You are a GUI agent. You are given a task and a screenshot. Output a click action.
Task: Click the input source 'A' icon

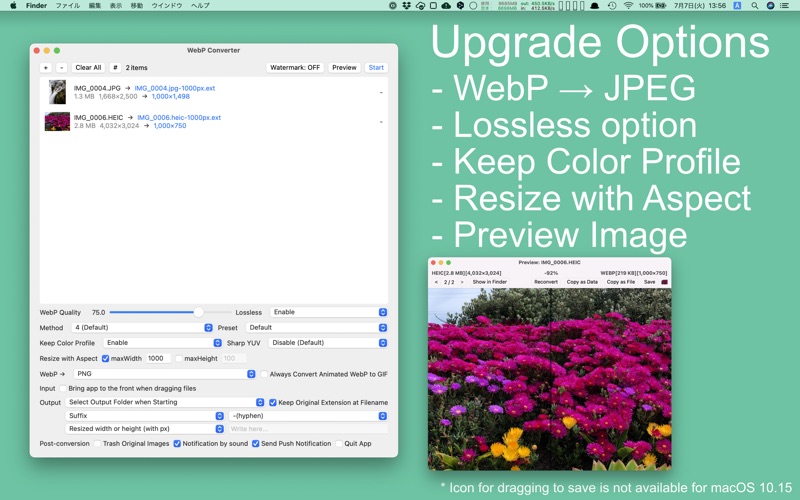[x=737, y=5]
